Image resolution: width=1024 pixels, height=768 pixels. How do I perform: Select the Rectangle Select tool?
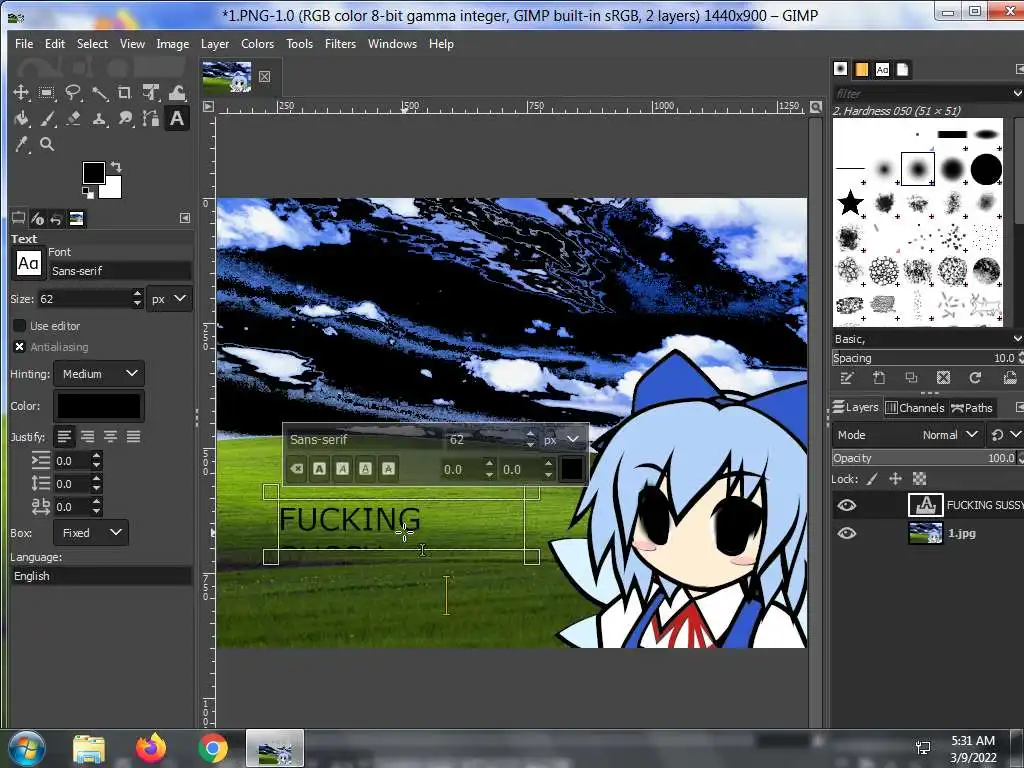46,93
